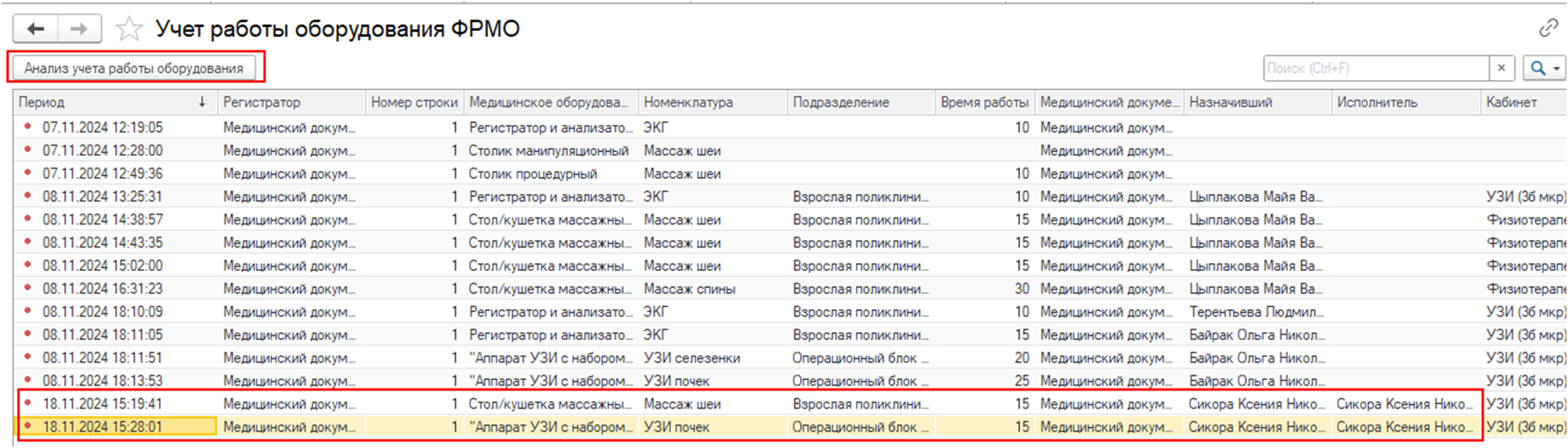
Task: Copy link using chain icon
Action: click(1548, 28)
